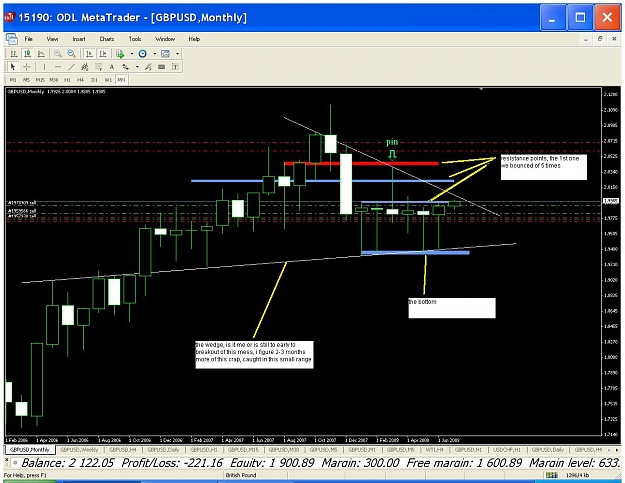This screenshot has height=483, width=625.
Task: Switch chart to bar chart style
Action: pos(14,53)
